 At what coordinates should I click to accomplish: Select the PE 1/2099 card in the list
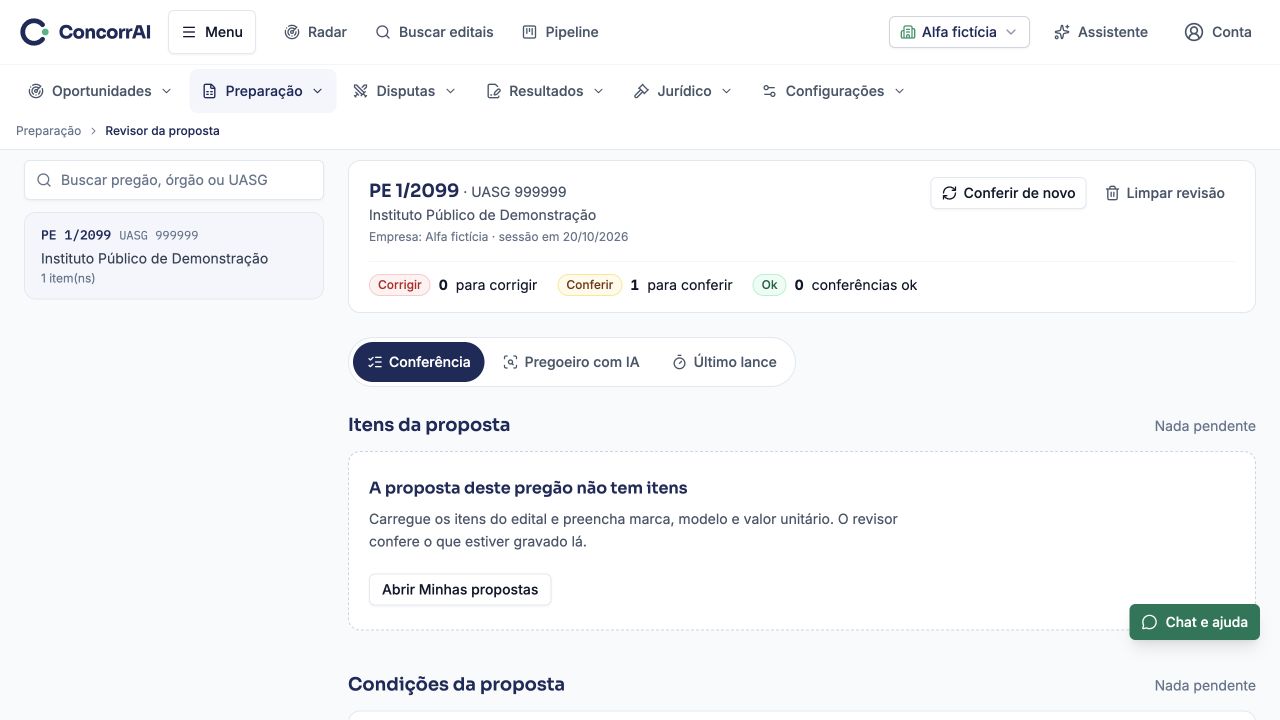coord(174,256)
